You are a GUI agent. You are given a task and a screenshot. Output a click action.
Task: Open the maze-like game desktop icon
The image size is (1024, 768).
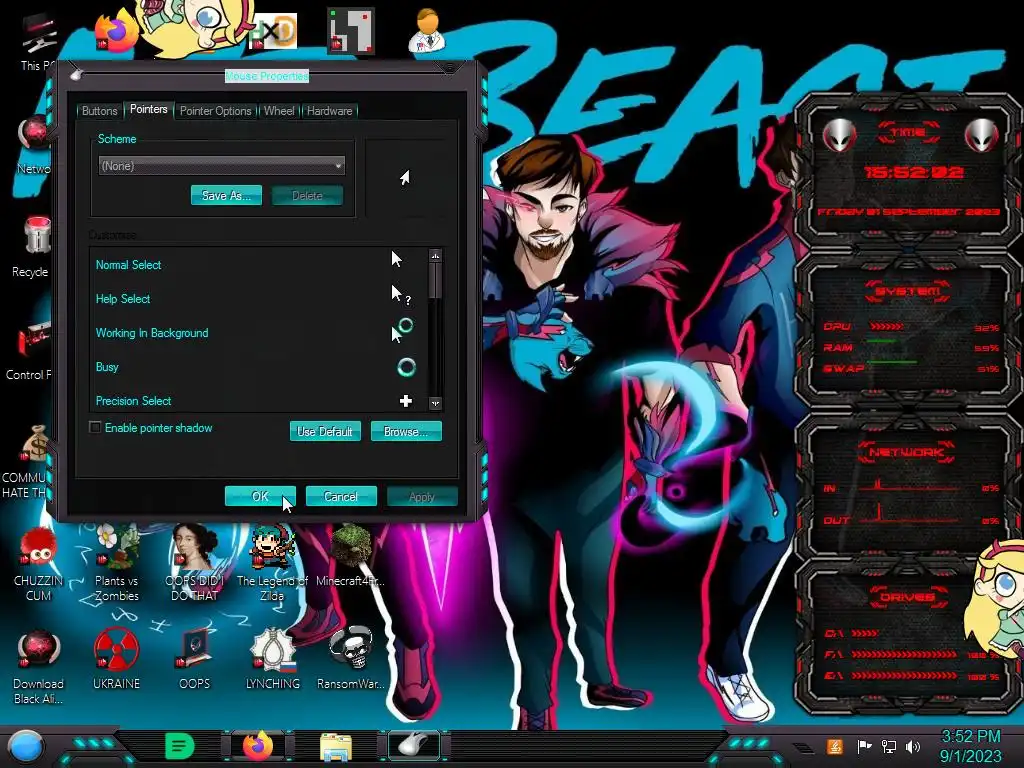[x=351, y=30]
